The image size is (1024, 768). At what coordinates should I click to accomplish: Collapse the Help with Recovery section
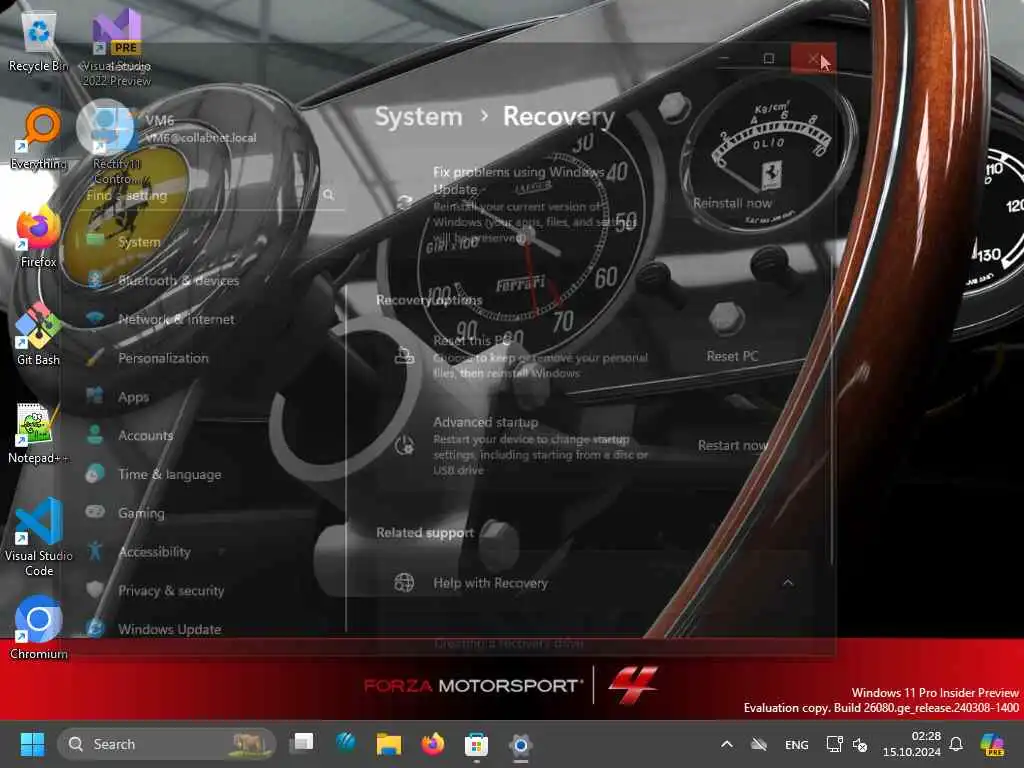788,583
